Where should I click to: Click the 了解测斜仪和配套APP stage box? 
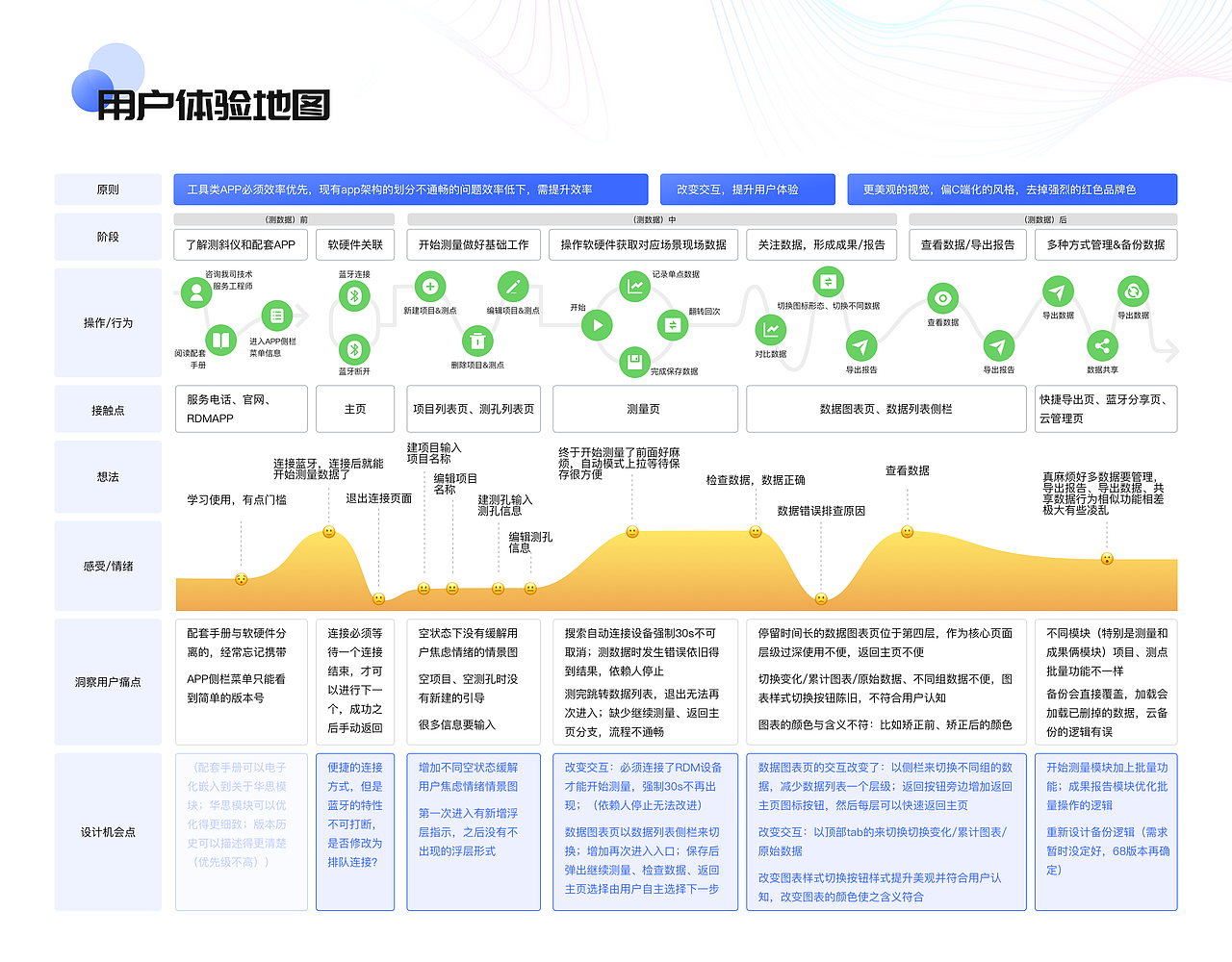[241, 244]
